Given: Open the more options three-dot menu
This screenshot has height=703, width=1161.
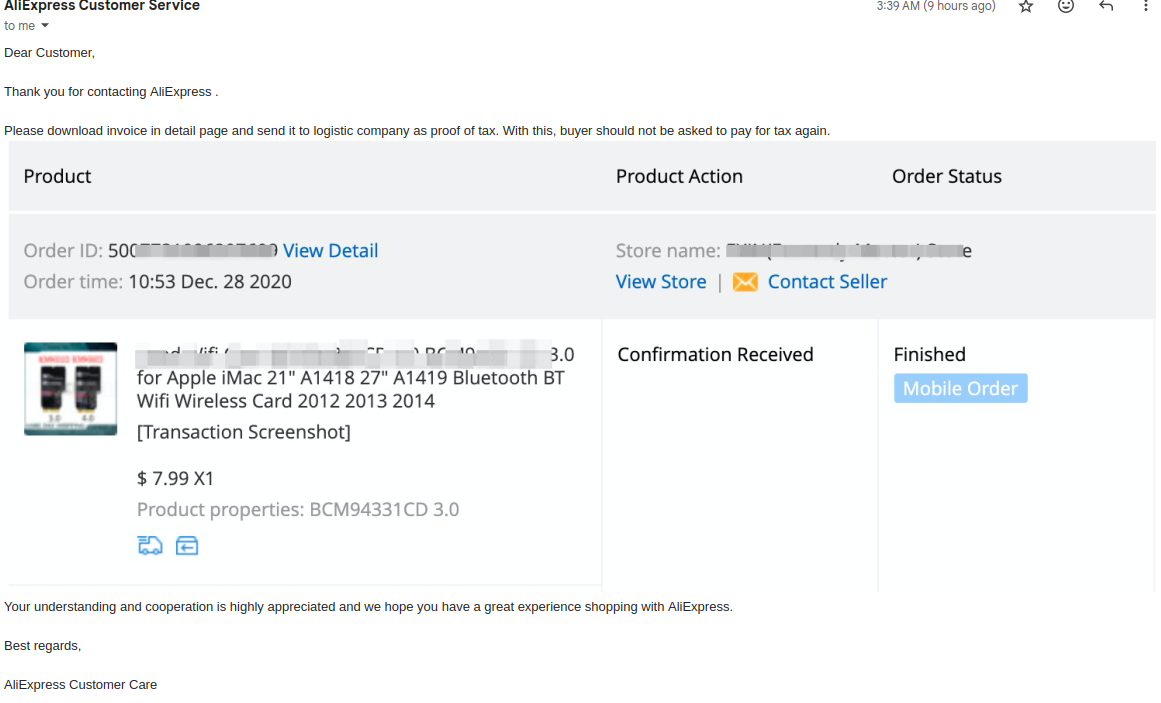Looking at the screenshot, I should pos(1145,6).
